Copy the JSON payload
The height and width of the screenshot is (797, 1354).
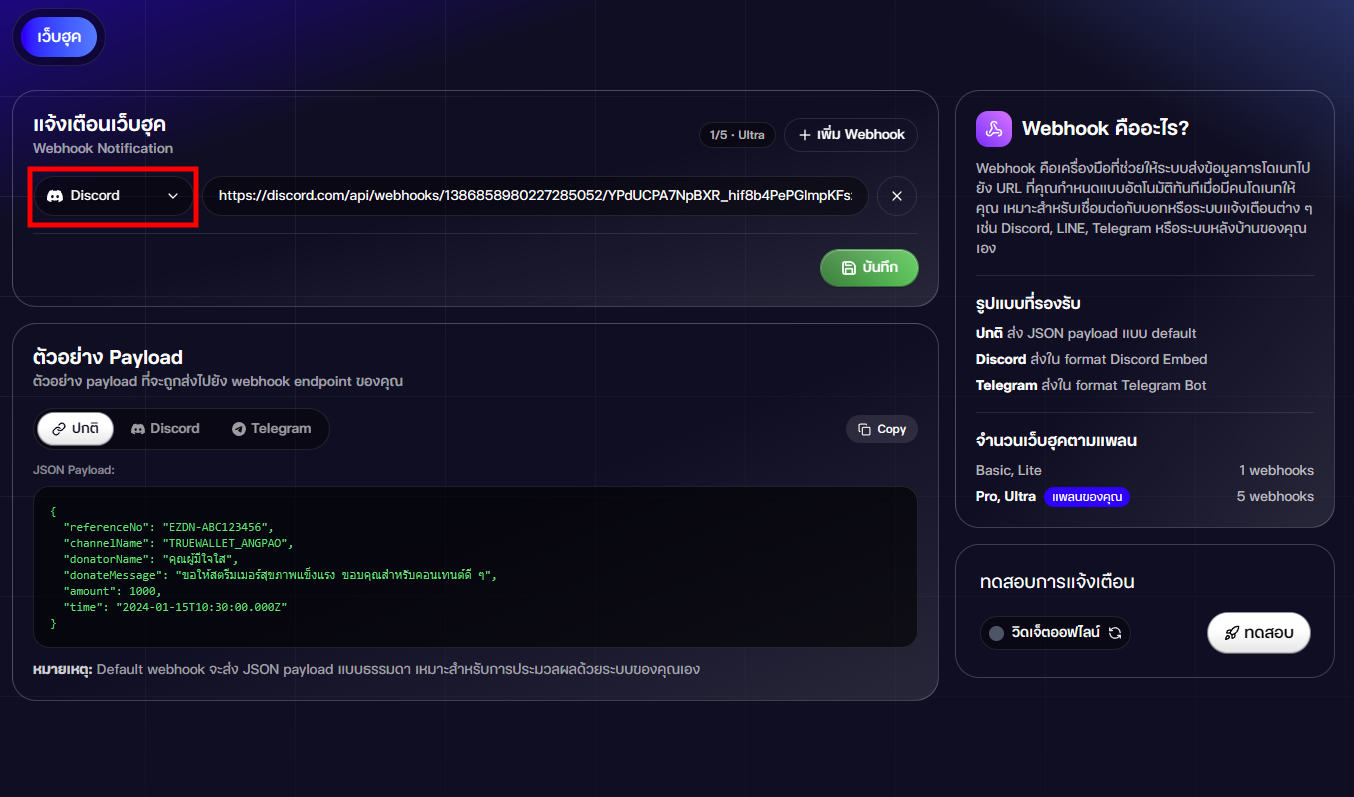click(x=882, y=429)
